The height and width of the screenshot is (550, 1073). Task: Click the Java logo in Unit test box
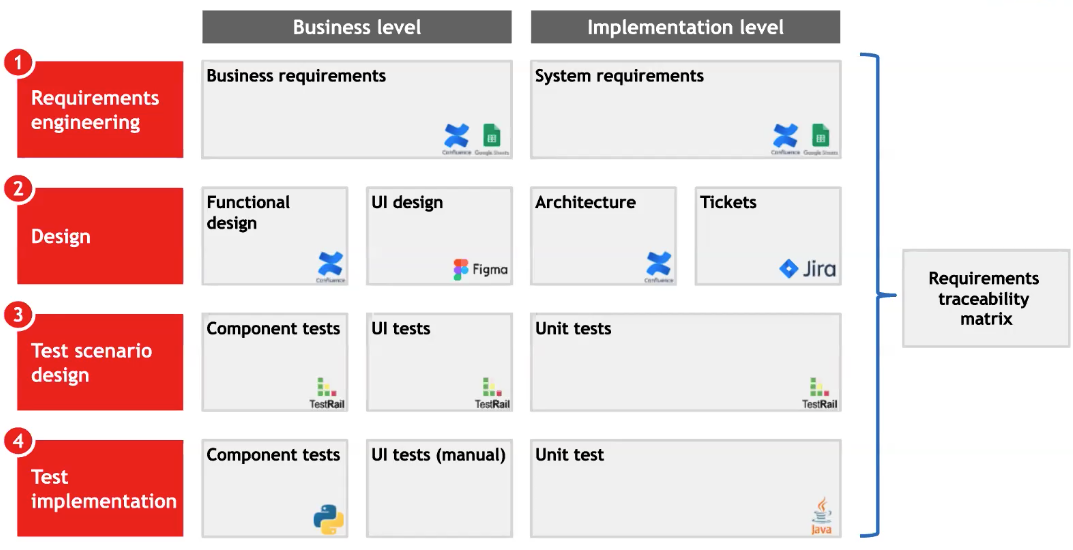pyautogui.click(x=820, y=515)
